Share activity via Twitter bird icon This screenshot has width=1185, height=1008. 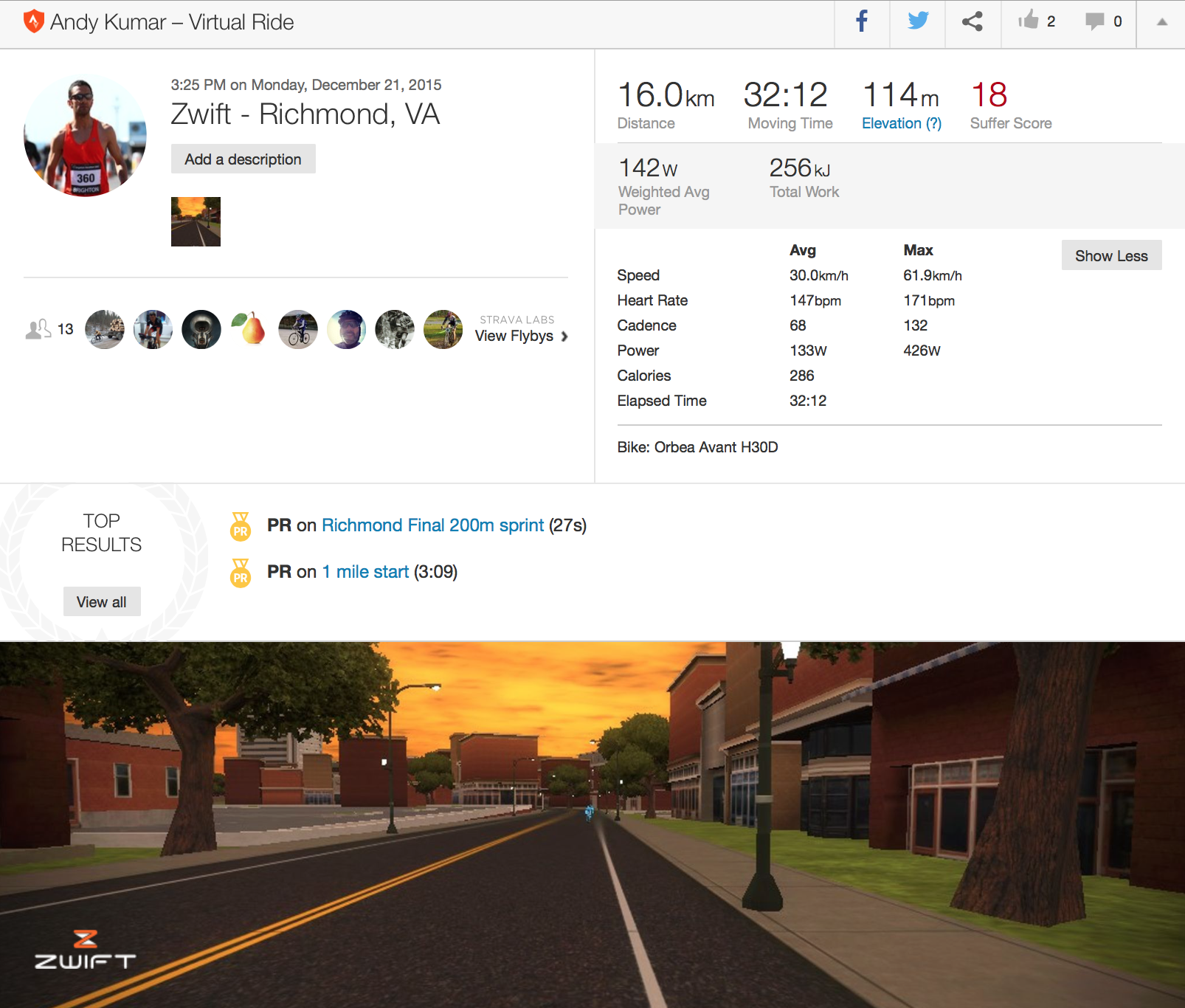[918, 21]
